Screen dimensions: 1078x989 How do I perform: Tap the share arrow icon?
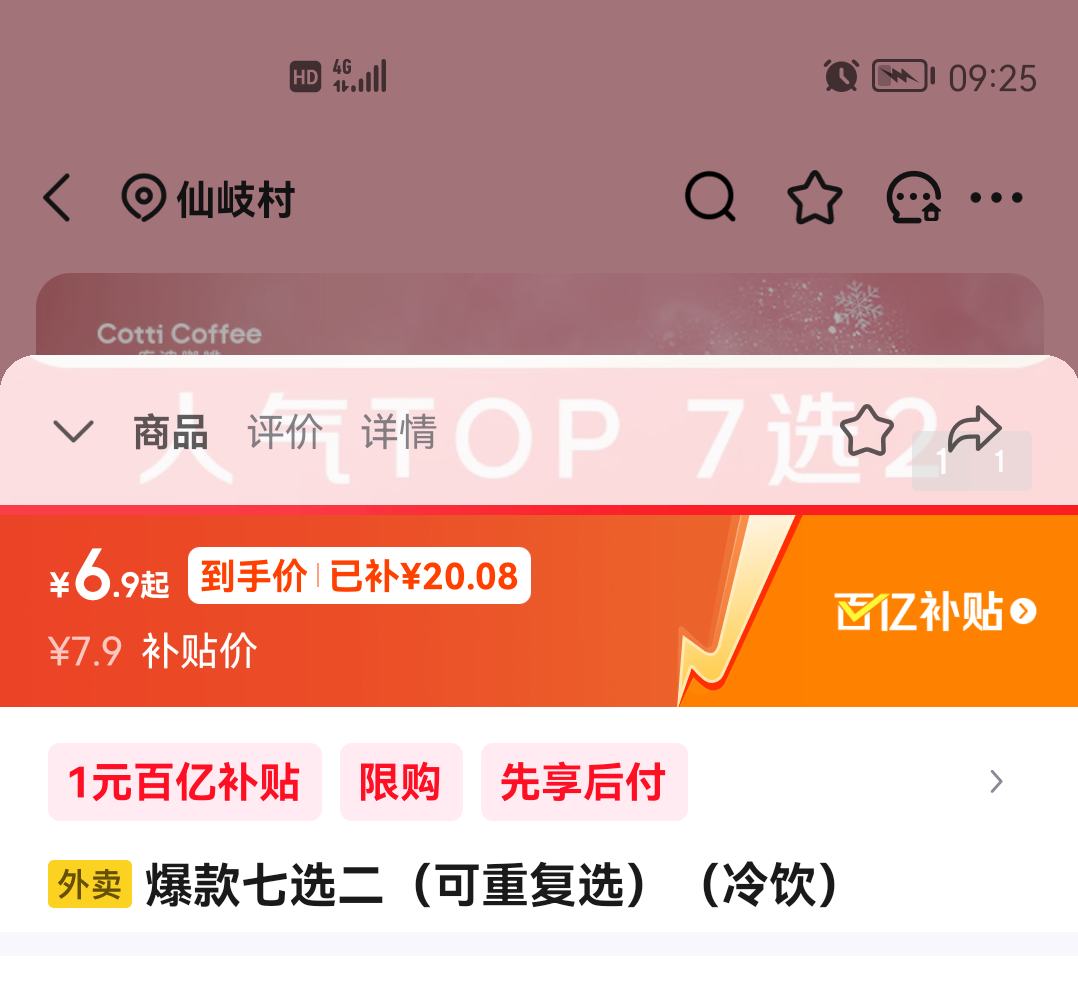coord(974,430)
